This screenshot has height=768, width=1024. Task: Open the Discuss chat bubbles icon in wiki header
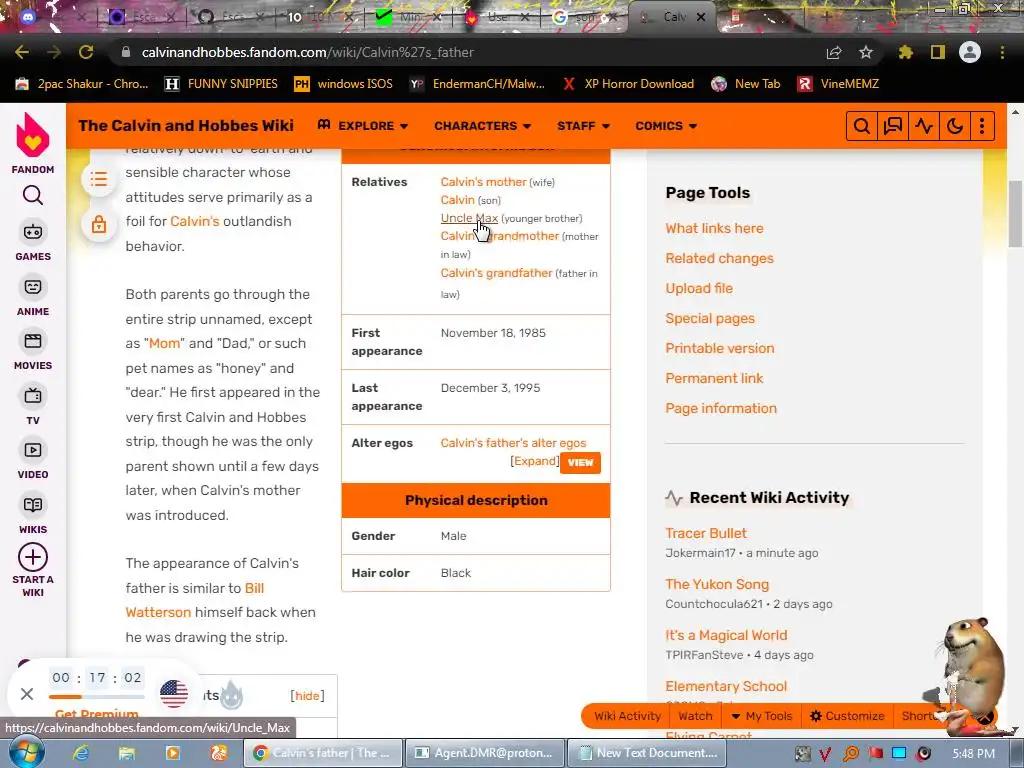(892, 126)
